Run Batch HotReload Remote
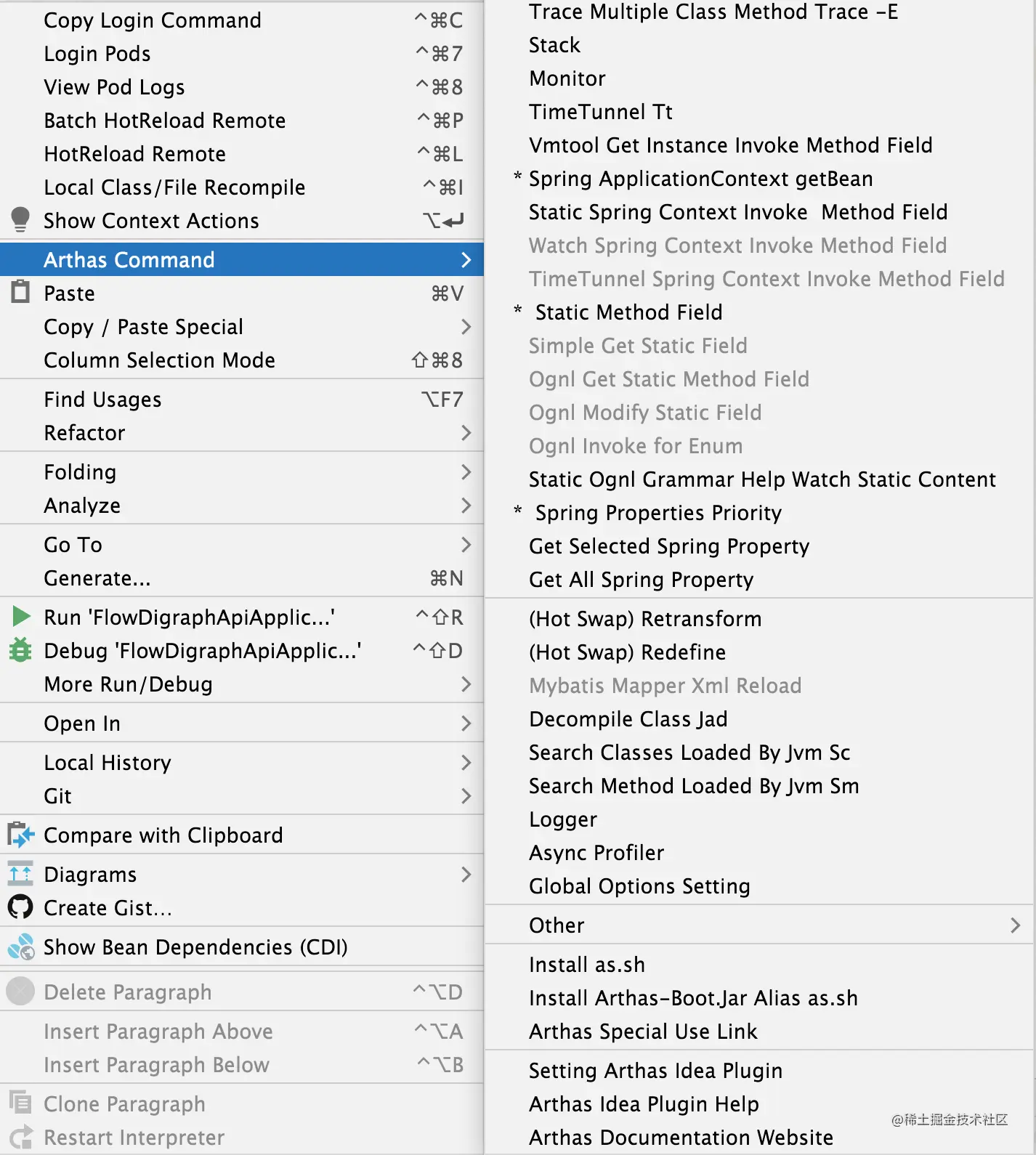The width and height of the screenshot is (1036, 1155). (x=242, y=121)
